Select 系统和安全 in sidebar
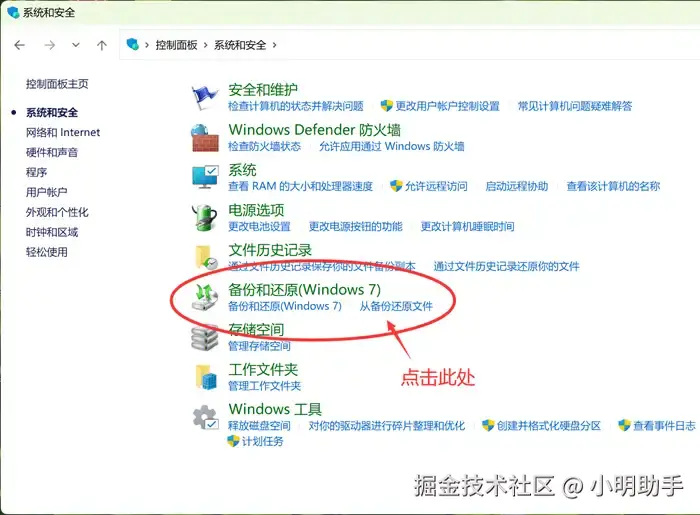700x515 pixels. pyautogui.click(x=52, y=112)
